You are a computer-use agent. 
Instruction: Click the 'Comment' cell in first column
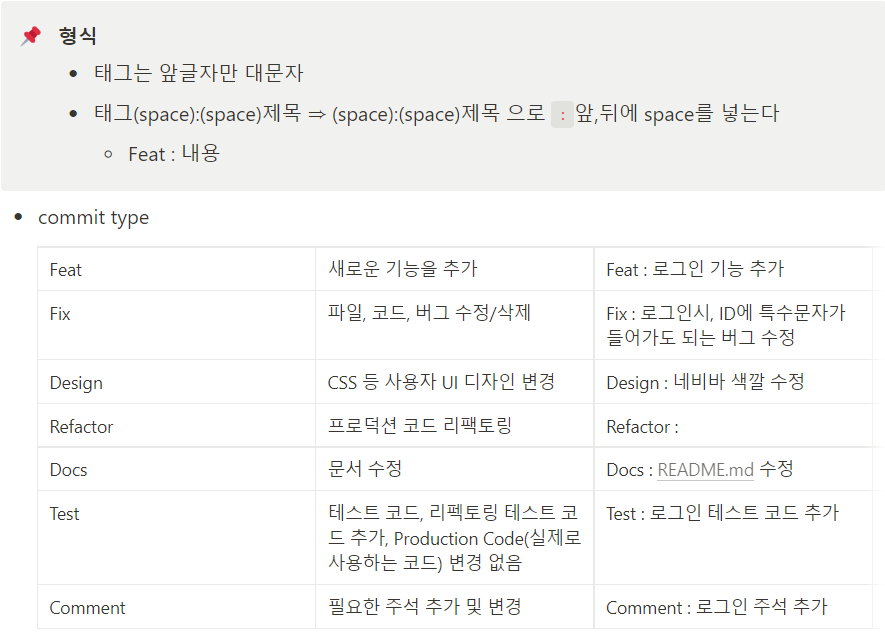click(177, 607)
